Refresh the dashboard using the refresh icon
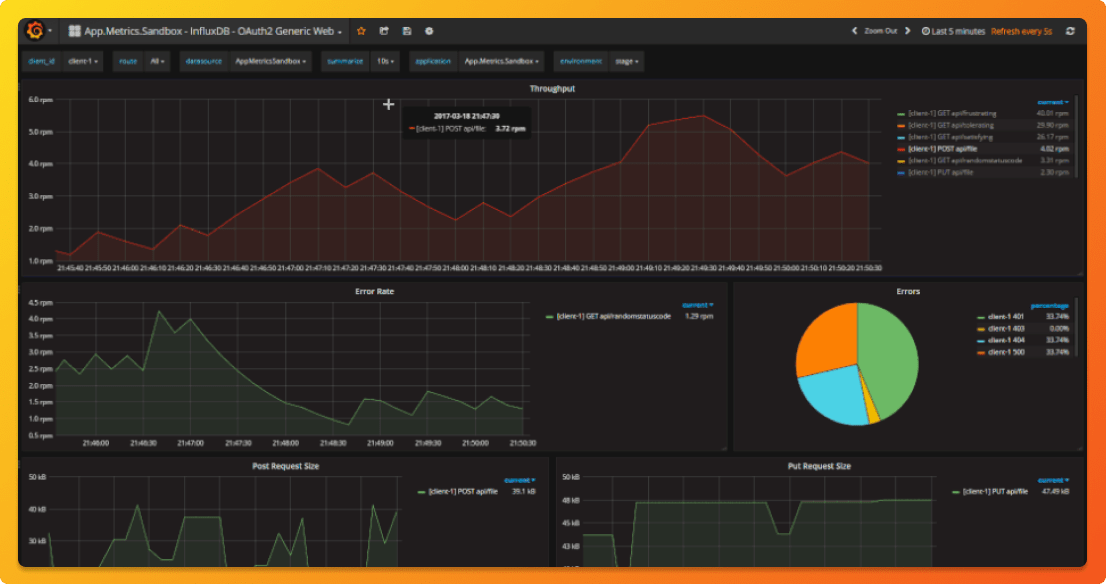This screenshot has width=1106, height=584. click(1070, 31)
